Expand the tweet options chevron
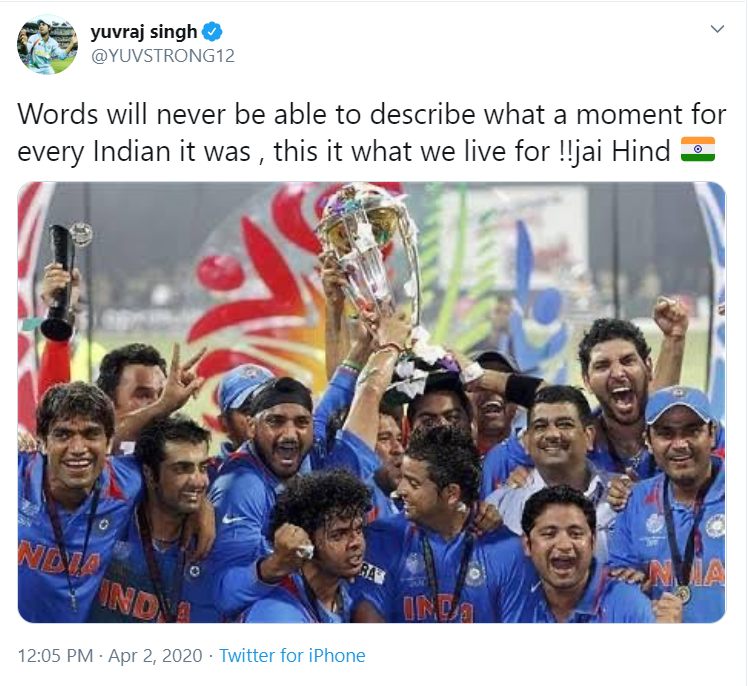This screenshot has height=686, width=748. click(x=717, y=29)
